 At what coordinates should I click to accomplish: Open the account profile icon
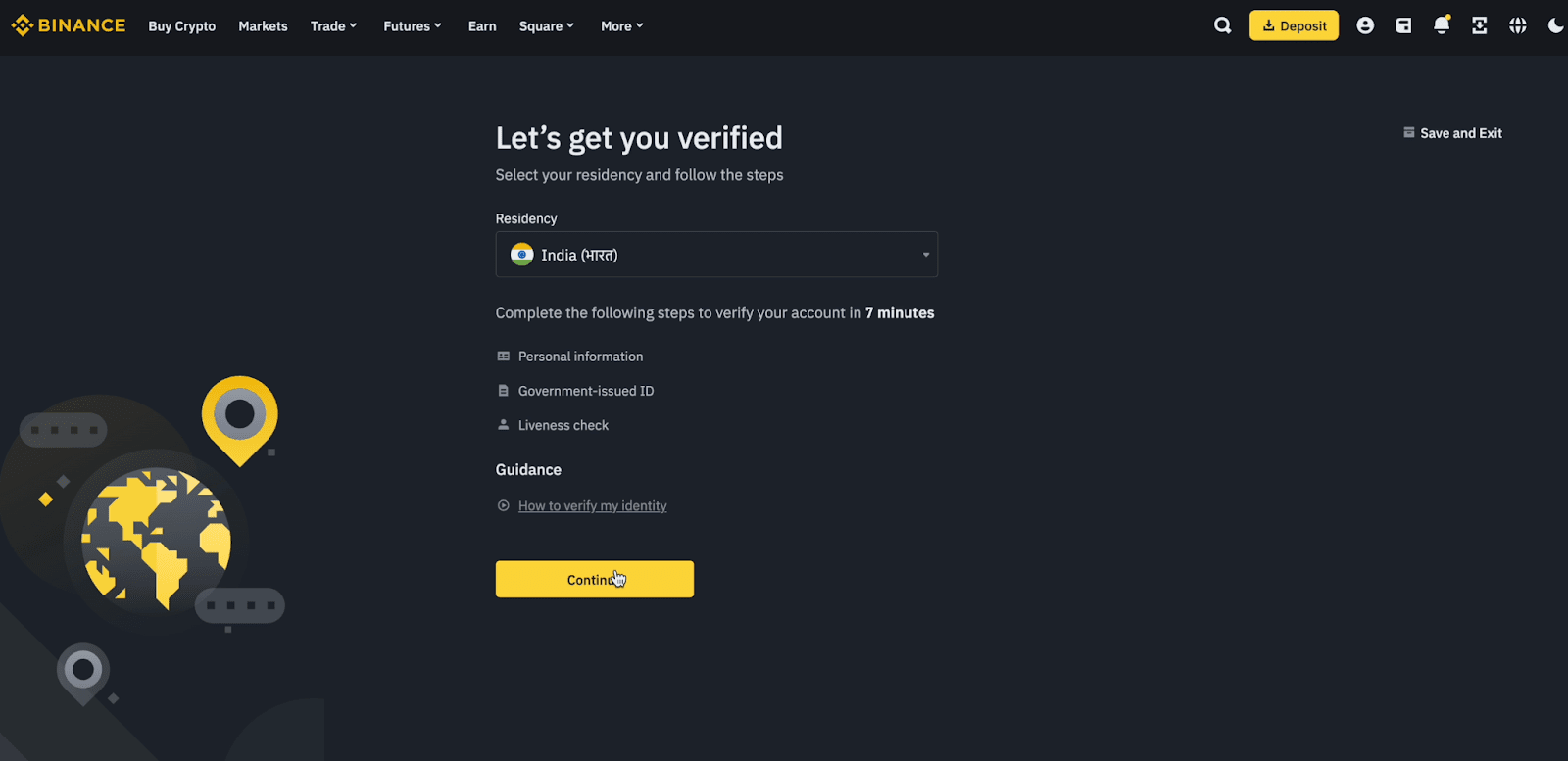(x=1365, y=25)
